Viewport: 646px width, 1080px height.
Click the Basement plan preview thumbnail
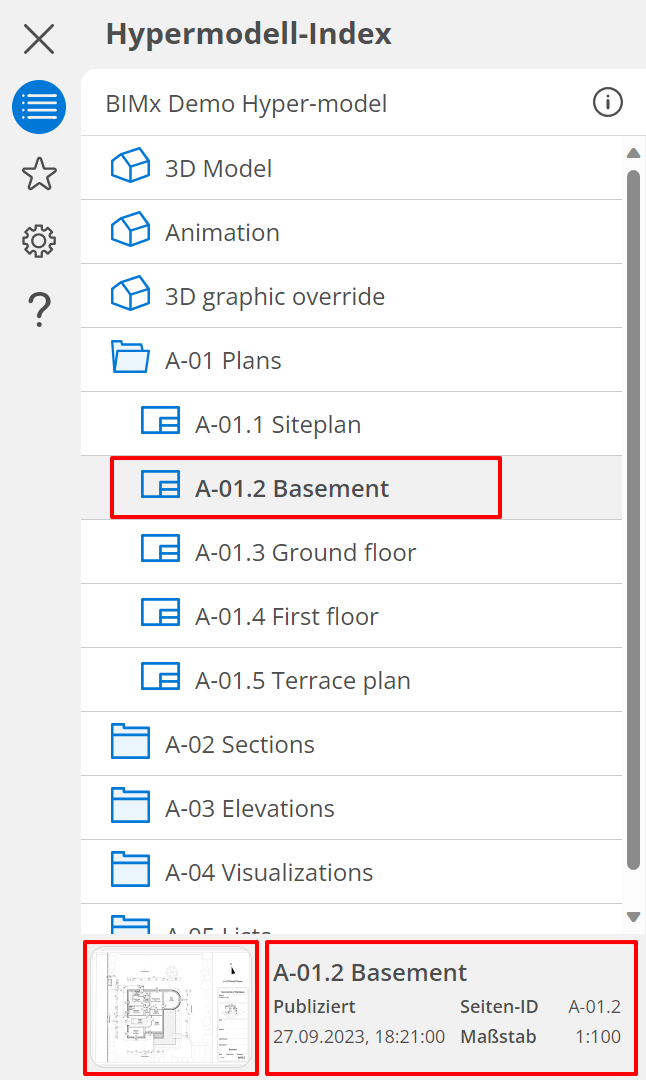tap(171, 1008)
